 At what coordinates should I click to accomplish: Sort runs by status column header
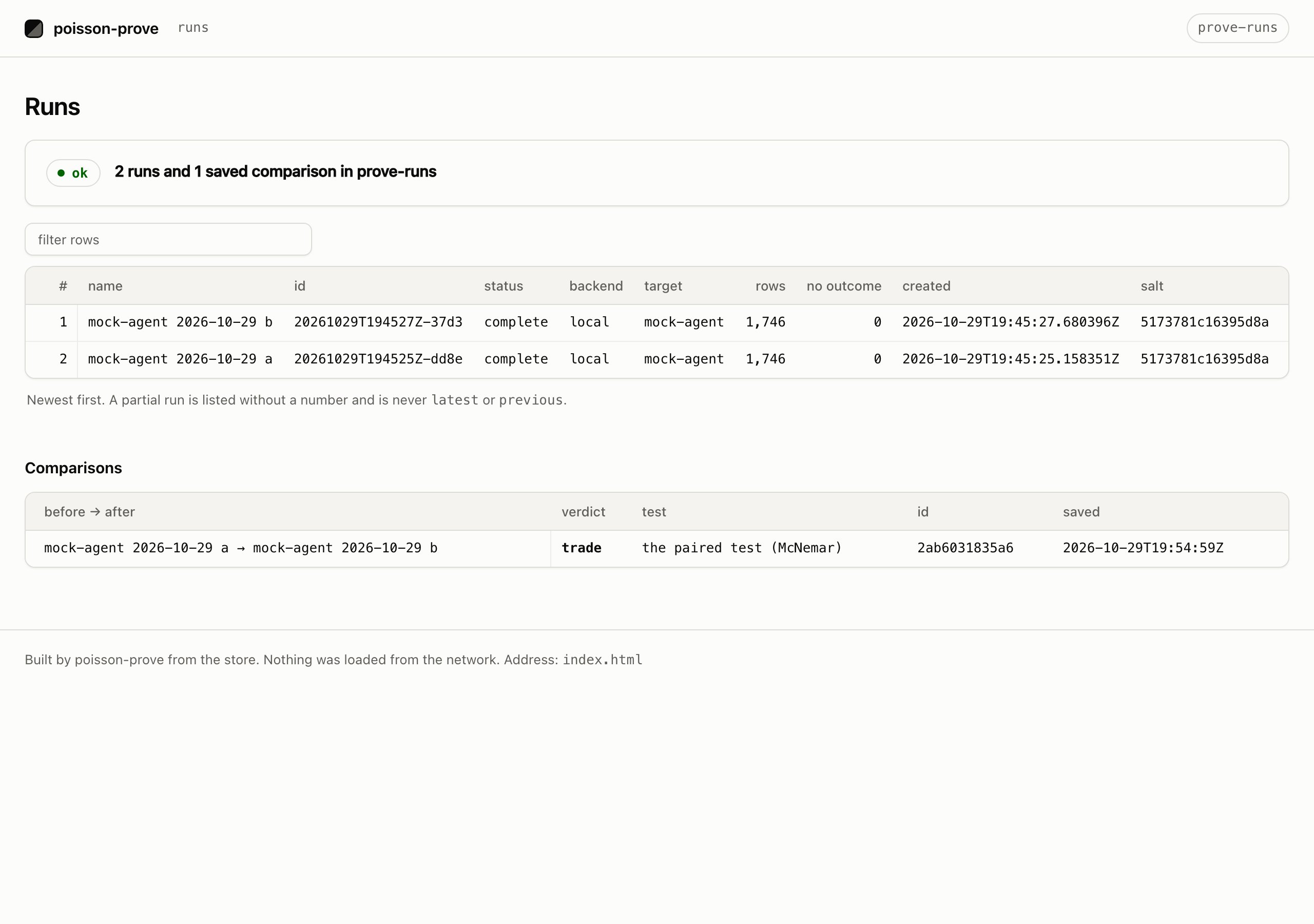[504, 286]
